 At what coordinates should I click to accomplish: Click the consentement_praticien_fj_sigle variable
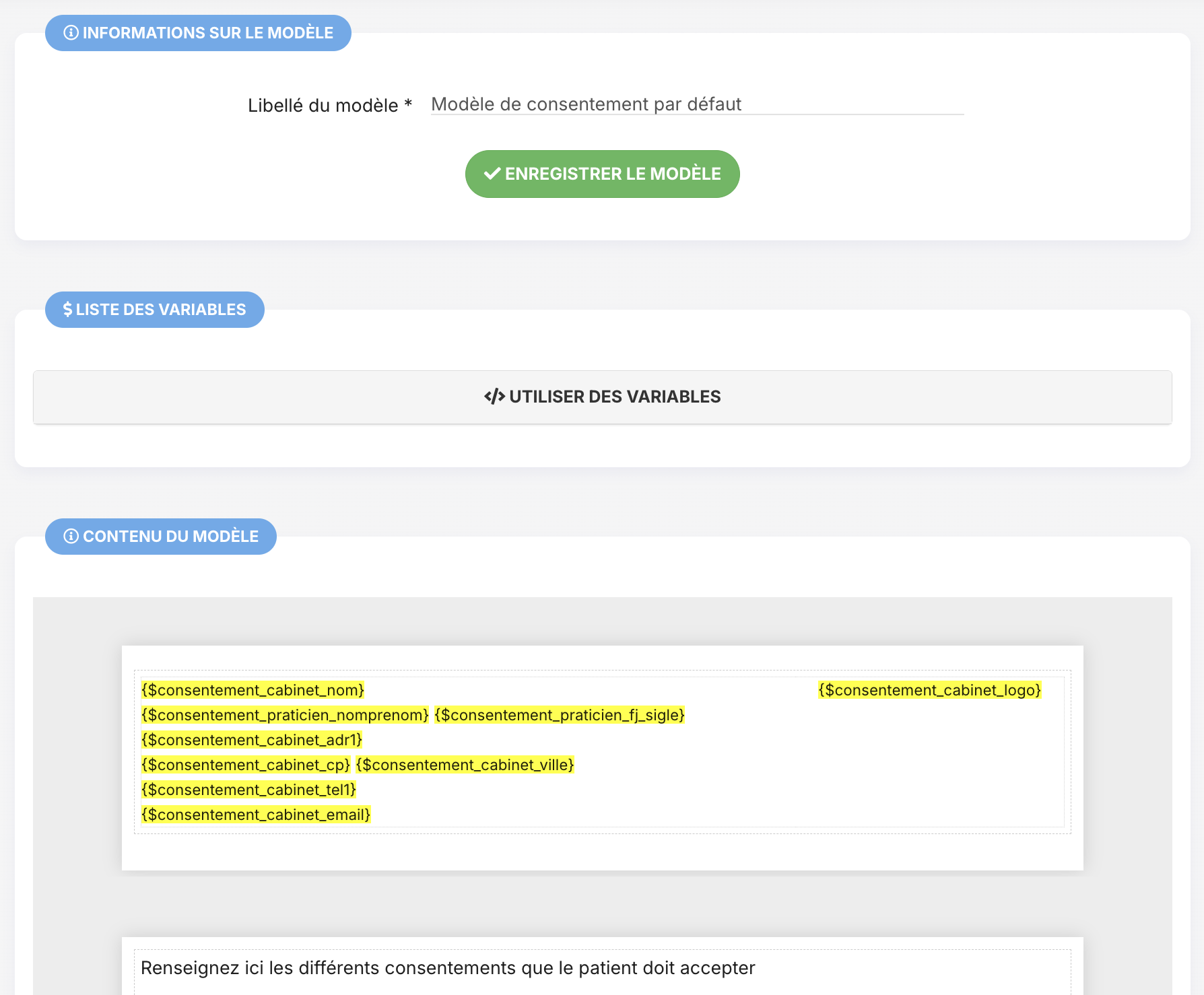coord(560,715)
